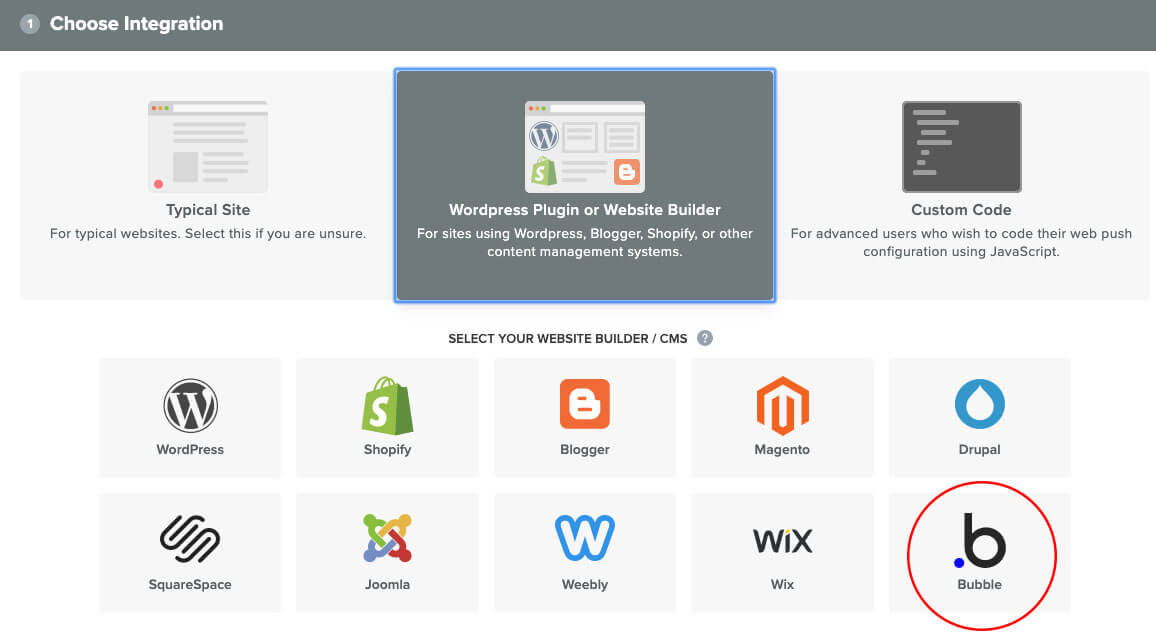Click 'For advanced users' description text
The image size is (1156, 635).
click(961, 243)
